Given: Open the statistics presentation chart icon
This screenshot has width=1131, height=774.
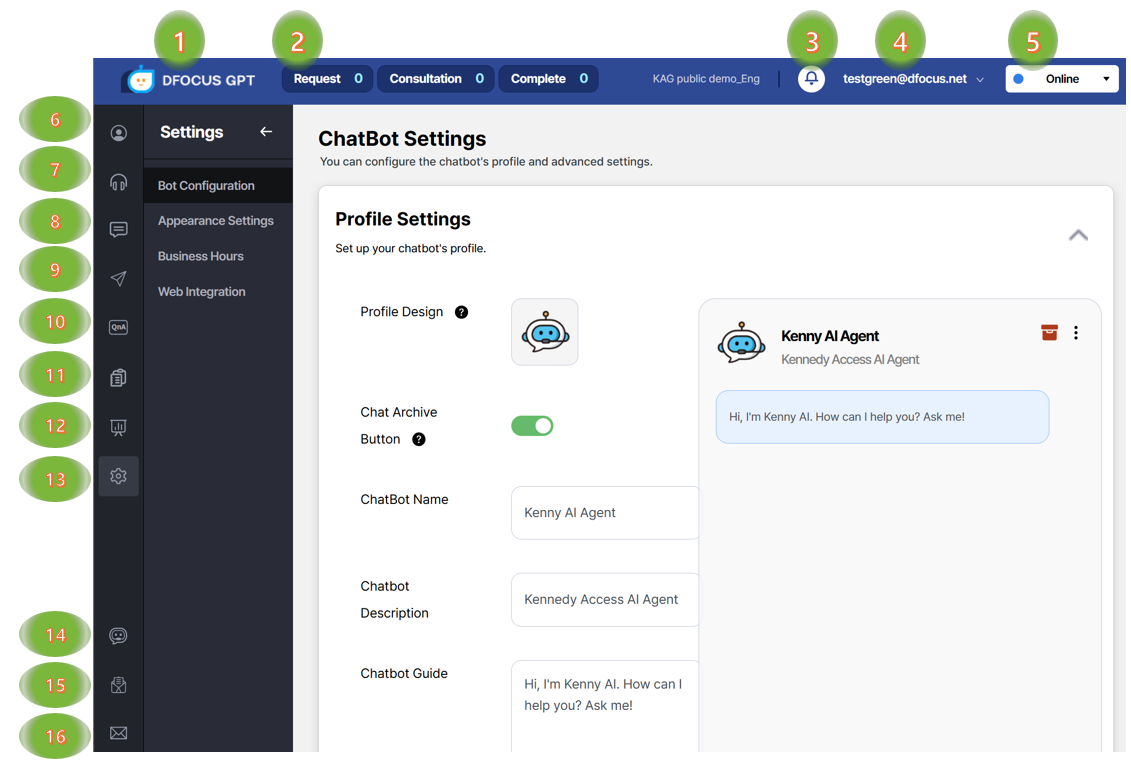Looking at the screenshot, I should [118, 427].
